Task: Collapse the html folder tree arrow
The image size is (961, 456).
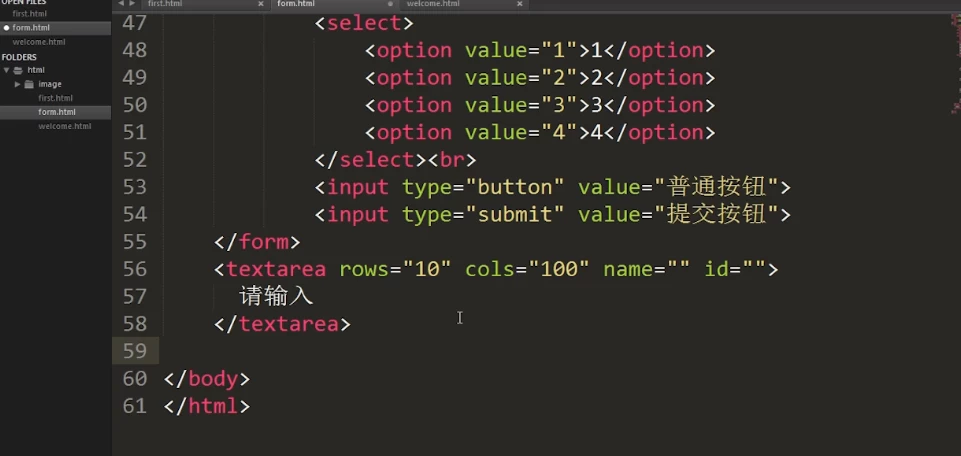Action: coord(7,70)
